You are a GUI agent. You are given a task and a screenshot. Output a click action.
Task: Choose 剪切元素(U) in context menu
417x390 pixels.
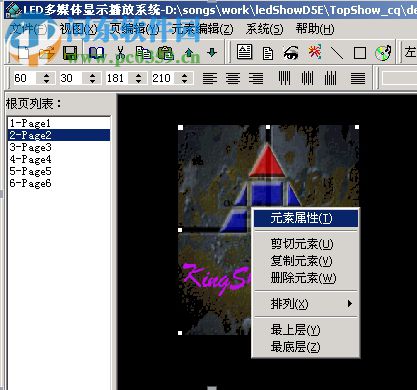[x=306, y=244]
